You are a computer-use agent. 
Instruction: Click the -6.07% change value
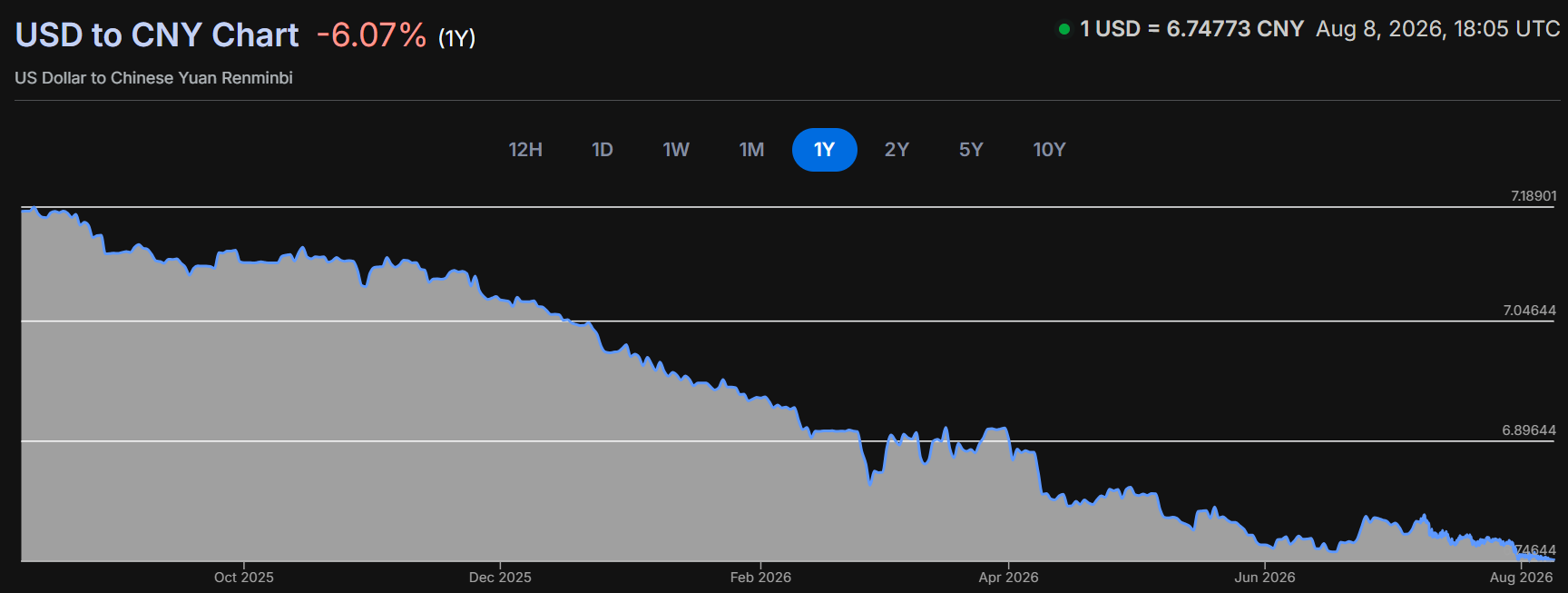(371, 35)
